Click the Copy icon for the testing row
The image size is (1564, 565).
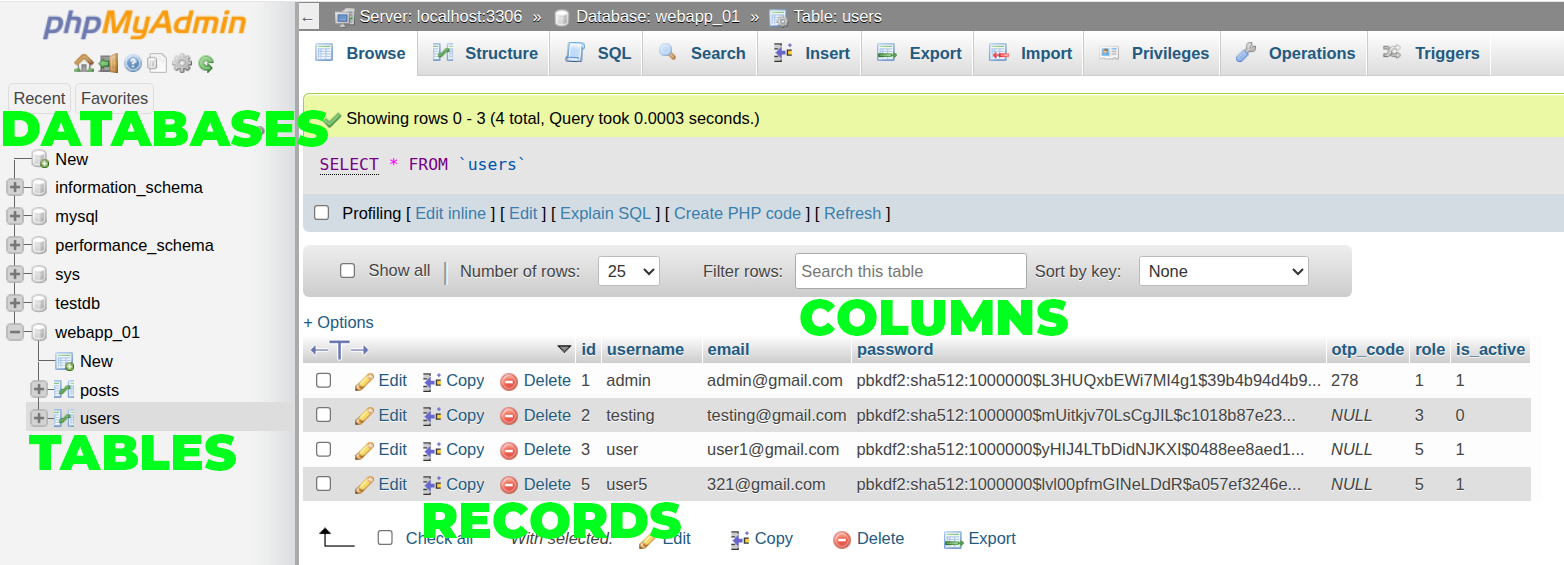[432, 416]
